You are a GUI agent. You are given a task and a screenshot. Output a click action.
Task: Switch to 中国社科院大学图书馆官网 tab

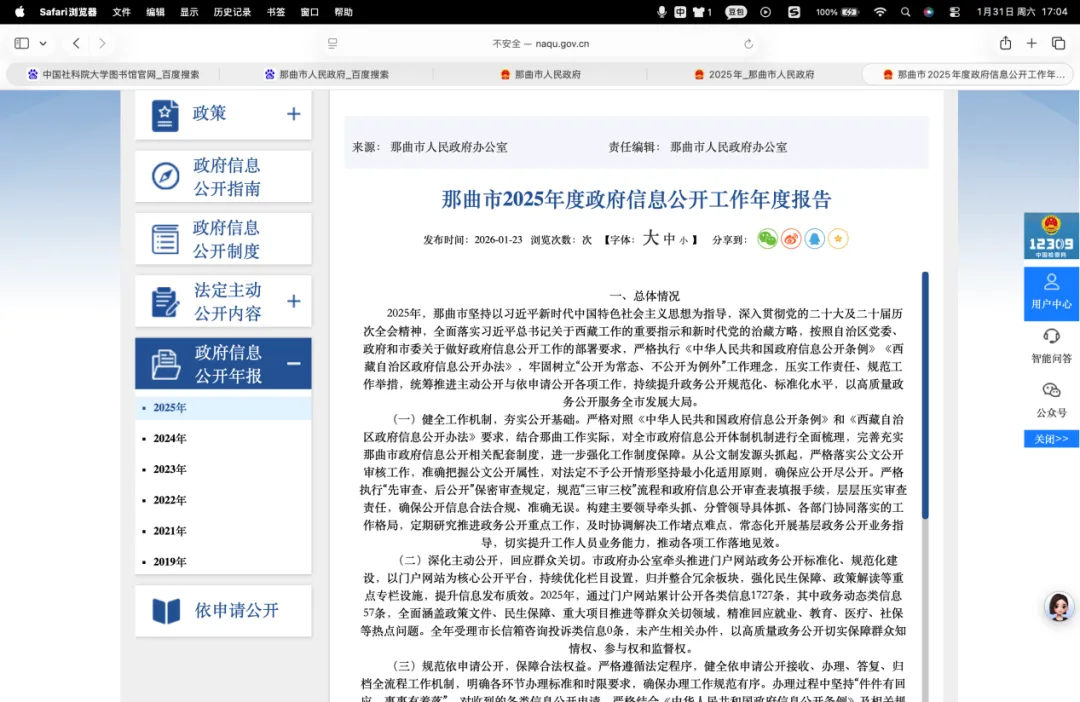pyautogui.click(x=114, y=74)
